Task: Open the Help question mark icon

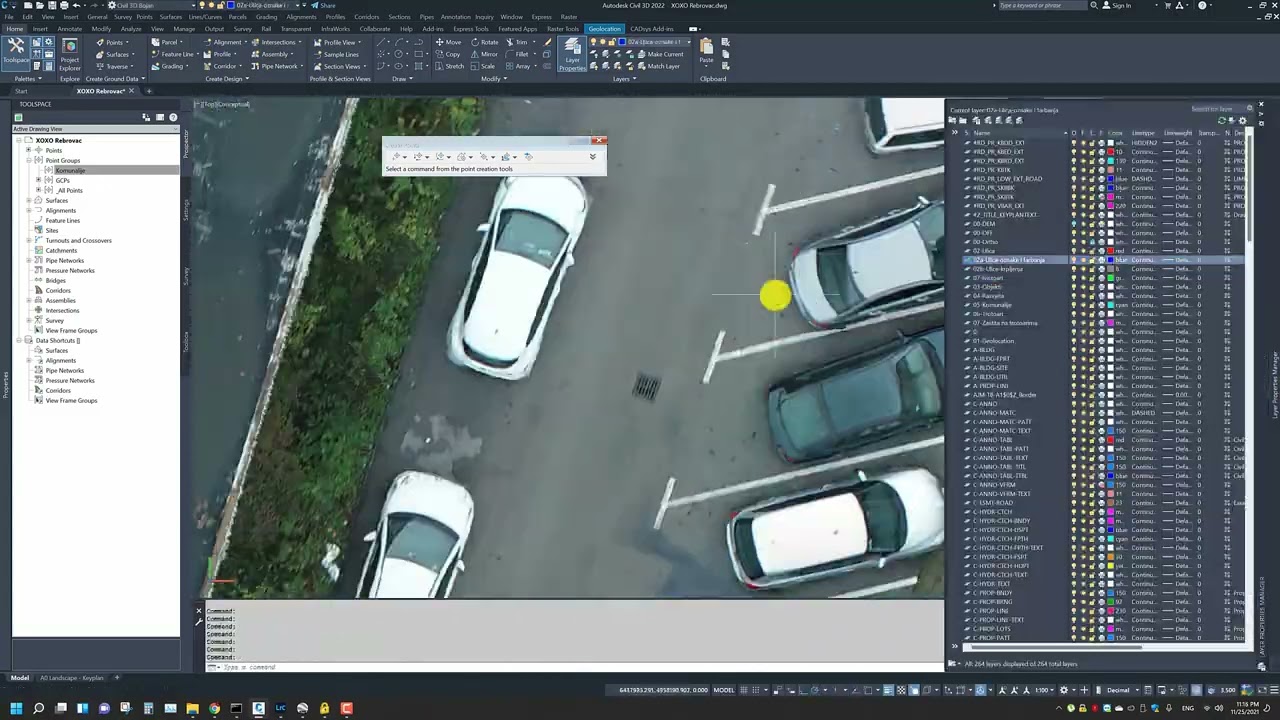Action: [x=1203, y=5]
